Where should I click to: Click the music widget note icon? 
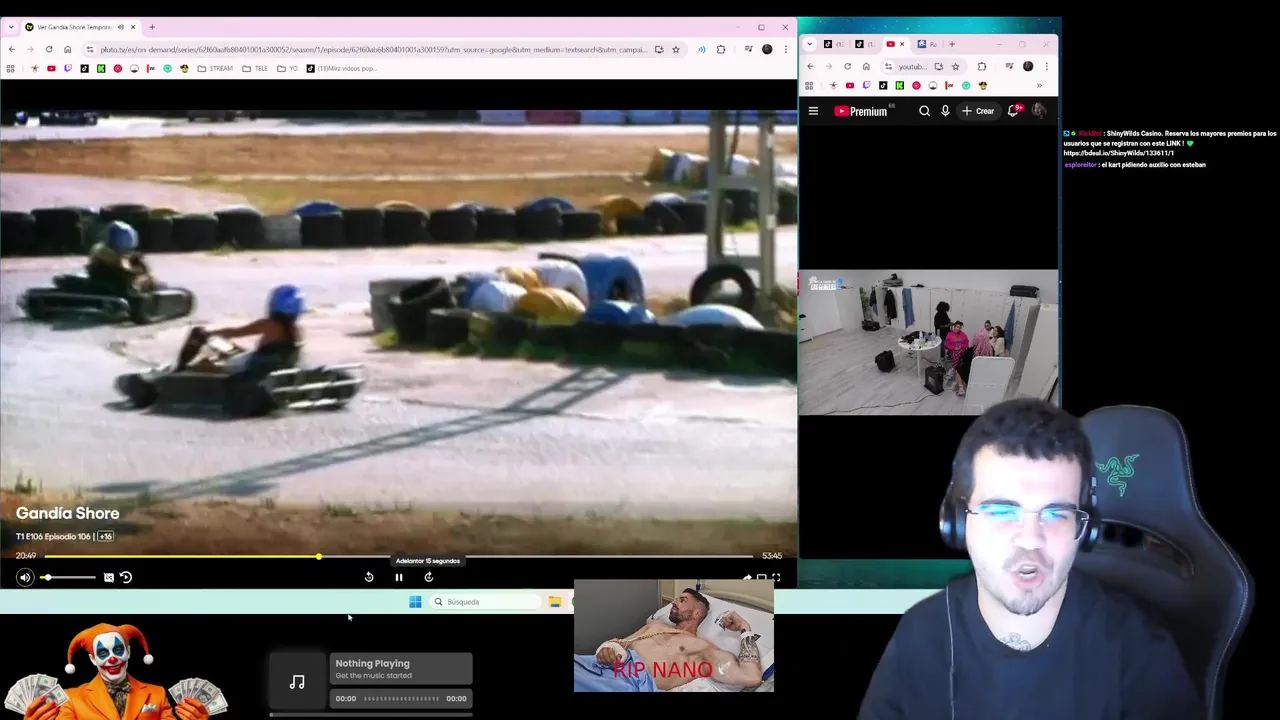297,682
